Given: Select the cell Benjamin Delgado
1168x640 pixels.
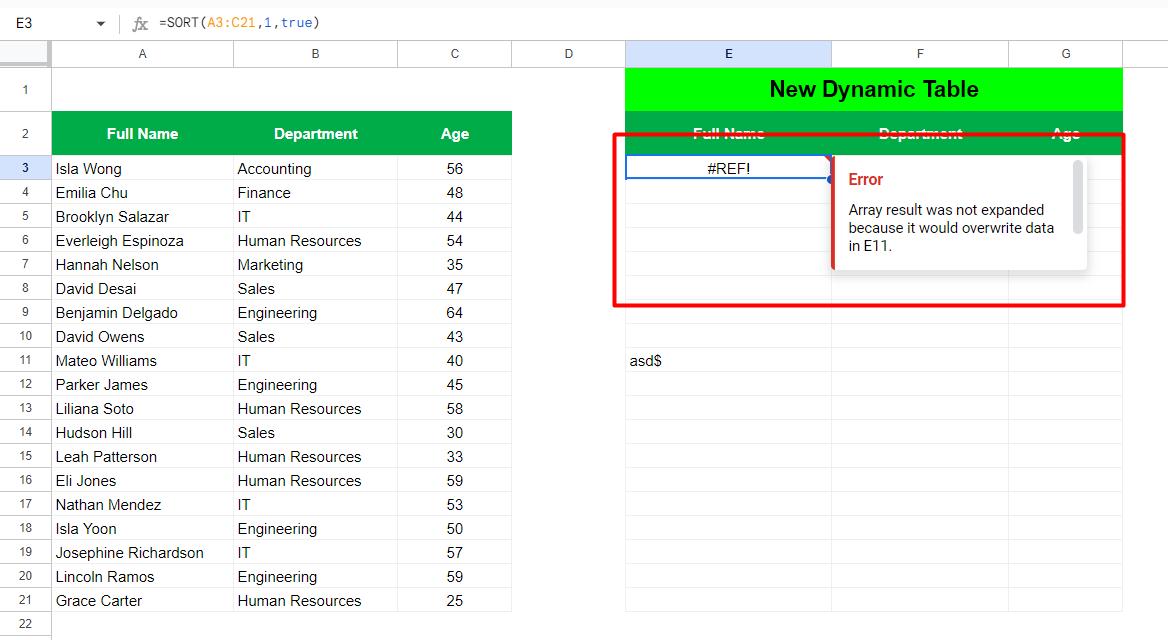Looking at the screenshot, I should pyautogui.click(x=142, y=312).
